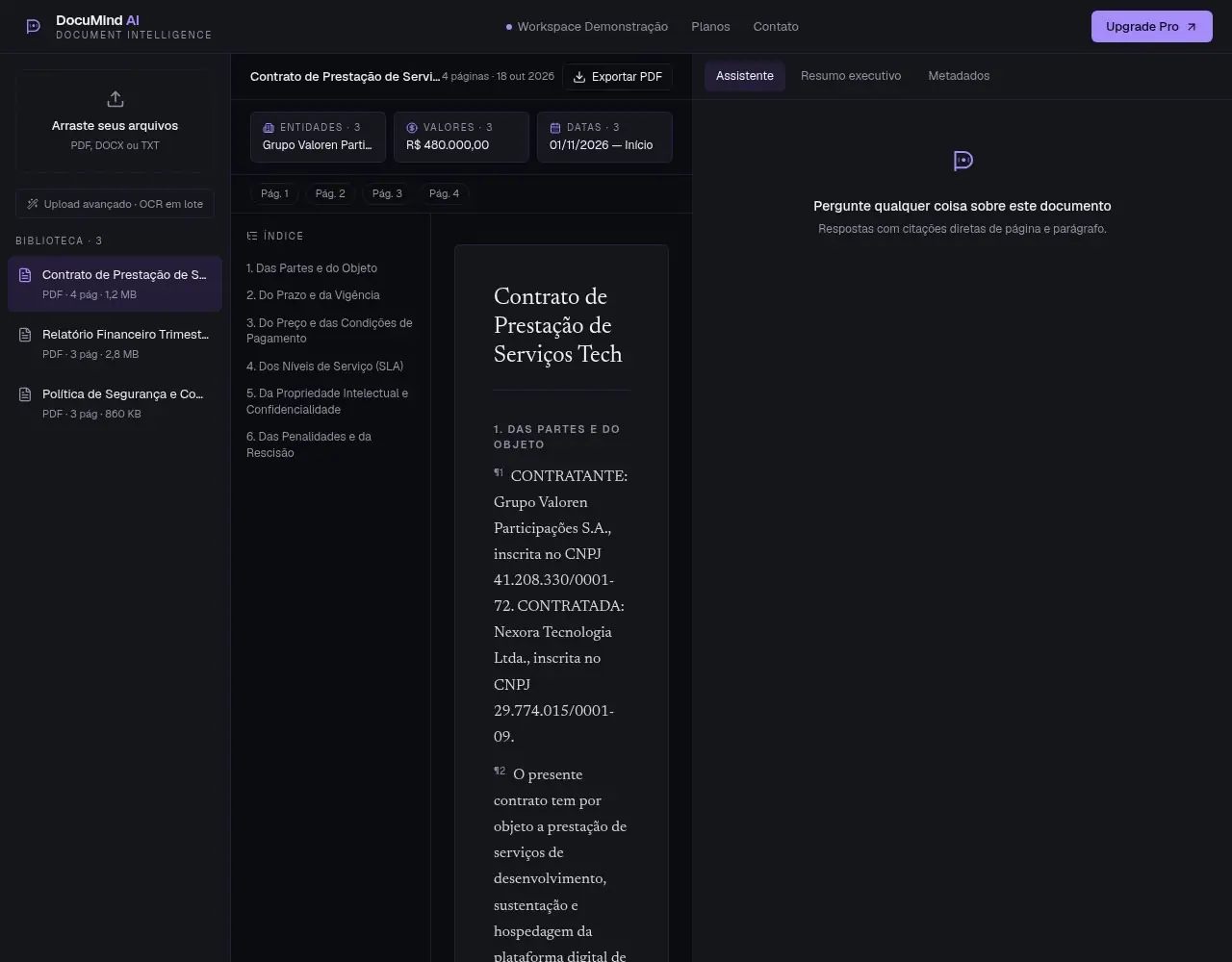Screen dimensions: 1232x962
Task: Export the document with Exportar PDF
Action: point(617,77)
